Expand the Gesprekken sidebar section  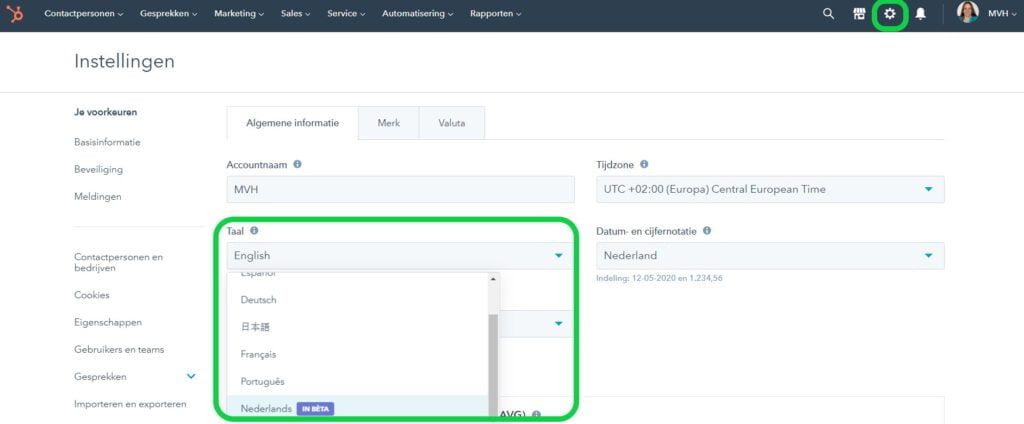tap(191, 377)
